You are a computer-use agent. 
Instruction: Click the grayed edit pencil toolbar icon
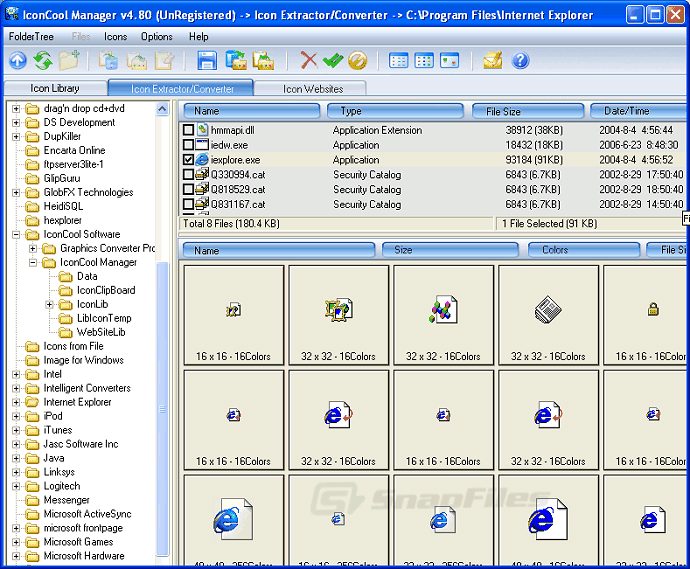pos(164,60)
